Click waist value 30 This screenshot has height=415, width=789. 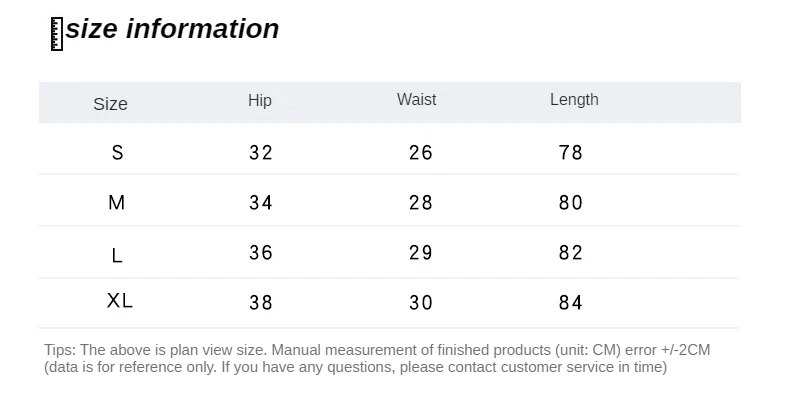421,302
